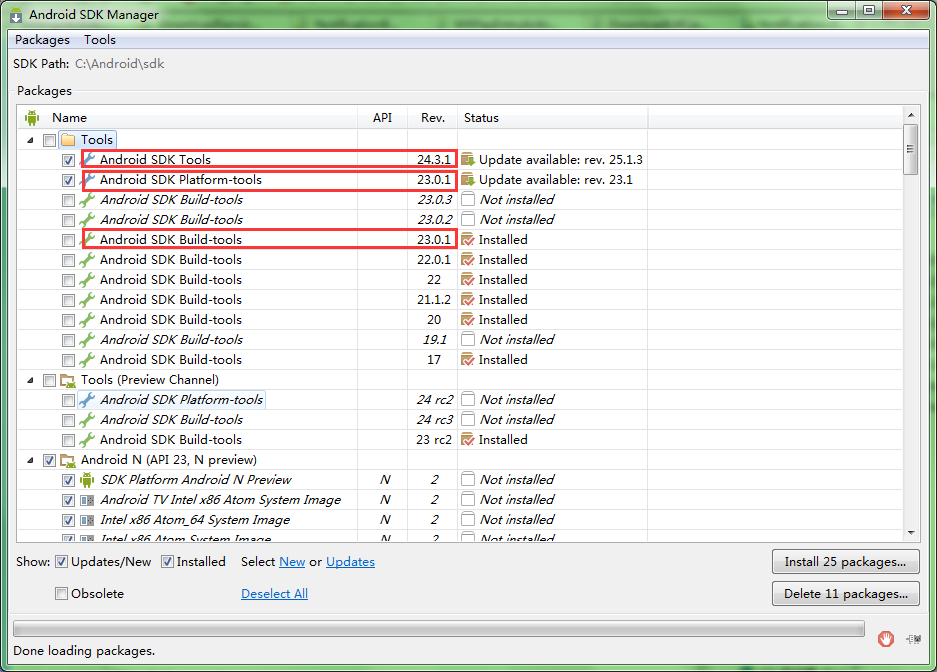Check the Build-tools 23.0.1 checkbox
This screenshot has width=937, height=672.
[x=68, y=240]
